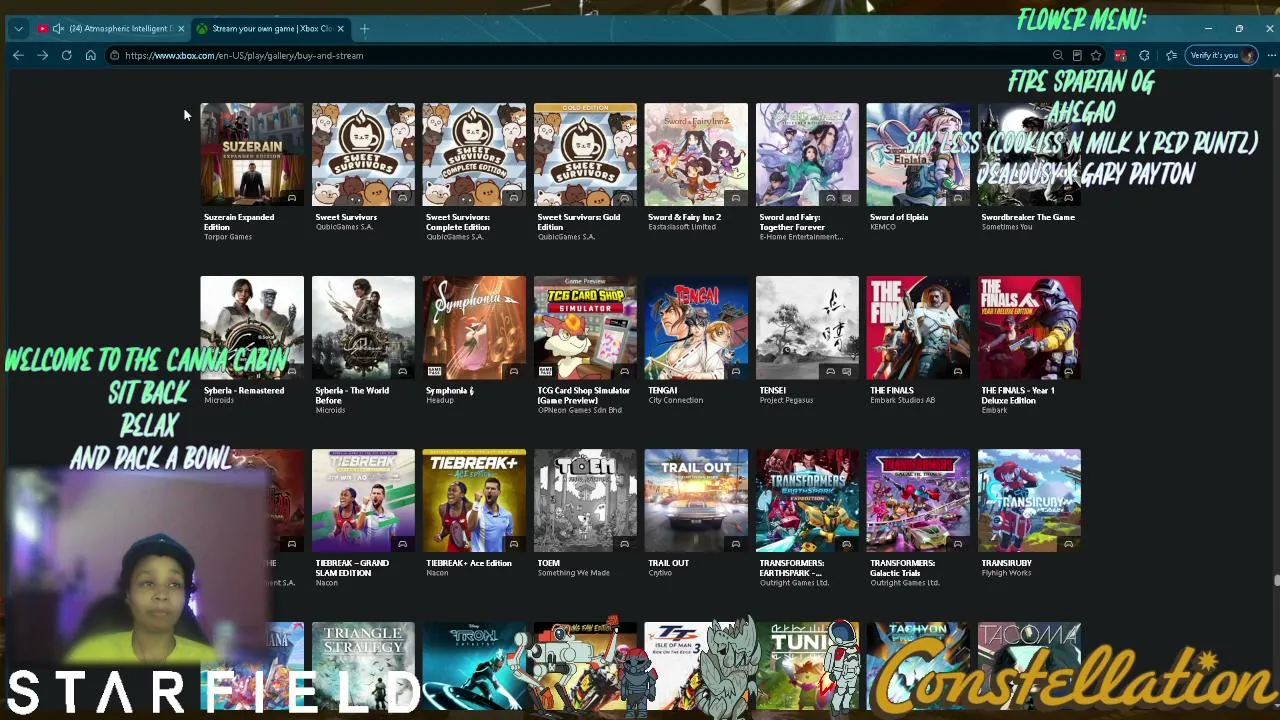Click the xbox.com address bar URL
Screen dimensions: 1280x720
[244, 56]
